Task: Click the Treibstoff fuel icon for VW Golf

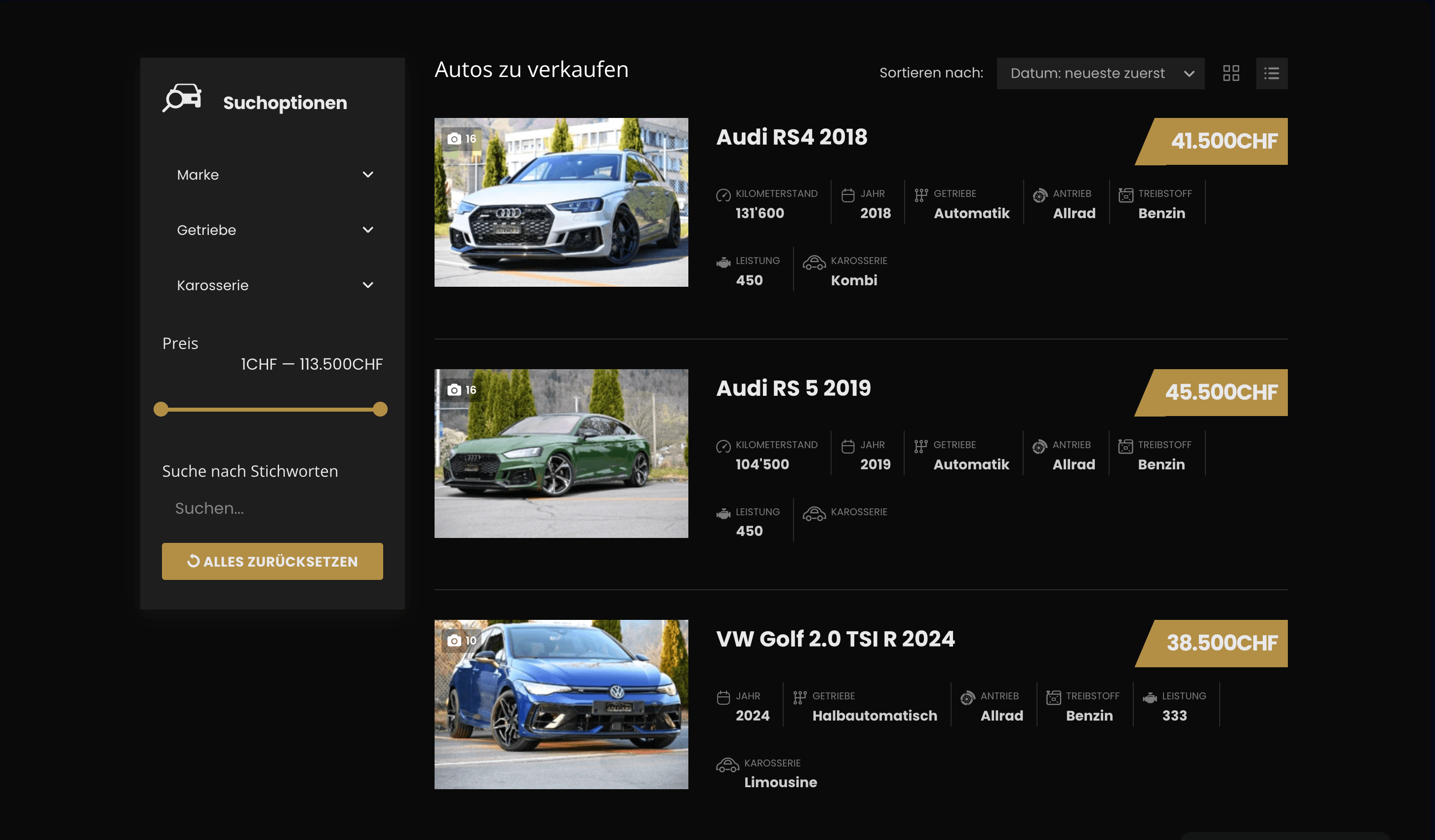Action: pos(1053,697)
